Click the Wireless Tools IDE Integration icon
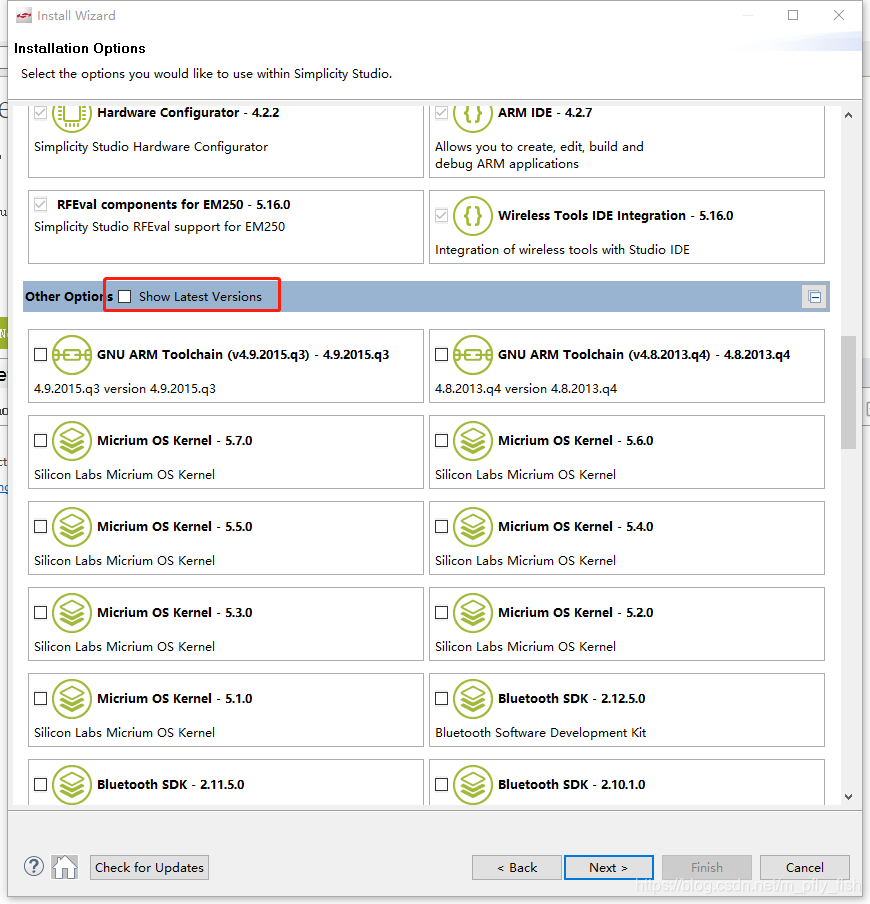 (473, 216)
